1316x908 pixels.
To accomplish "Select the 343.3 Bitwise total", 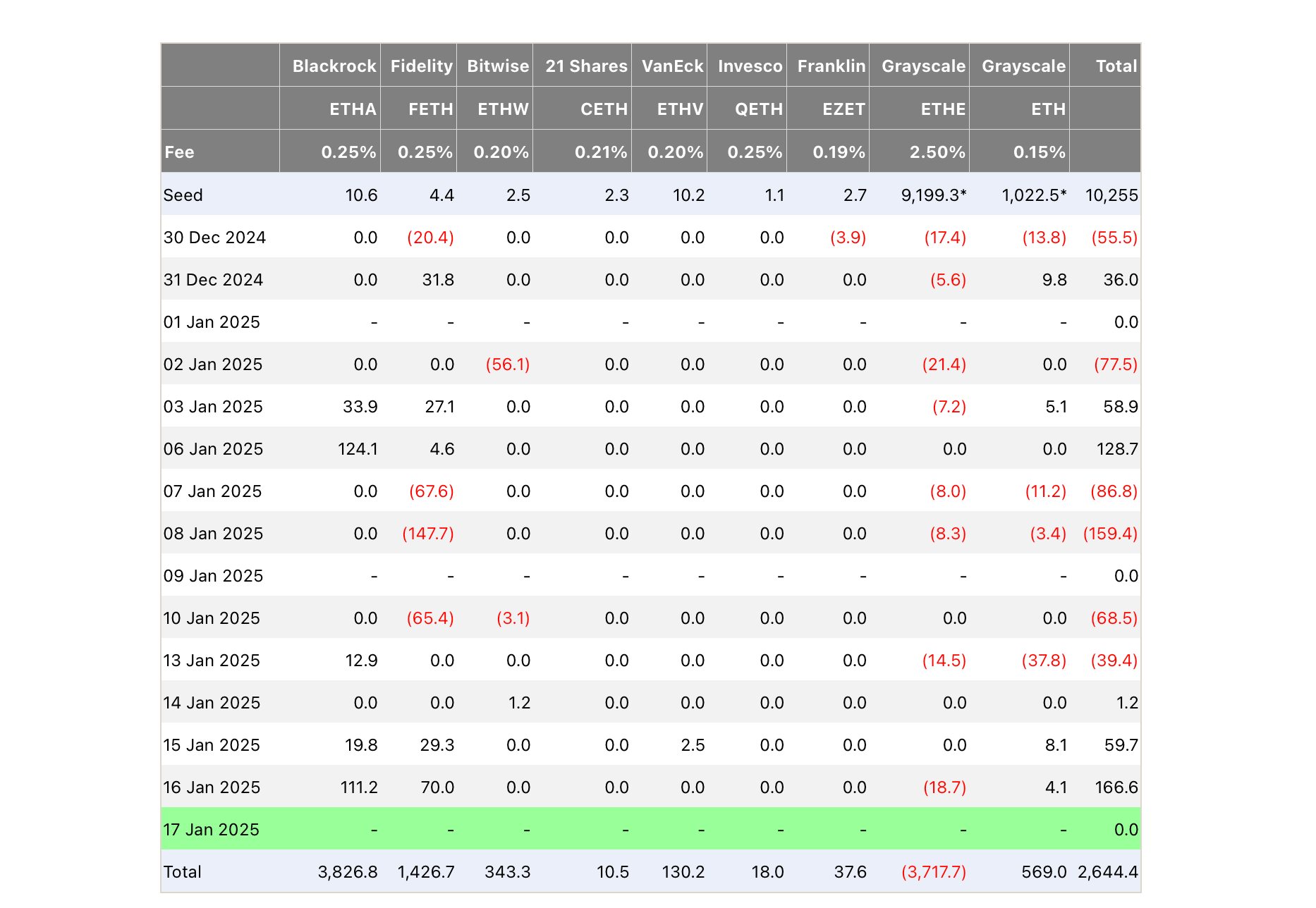I will pyautogui.click(x=508, y=872).
